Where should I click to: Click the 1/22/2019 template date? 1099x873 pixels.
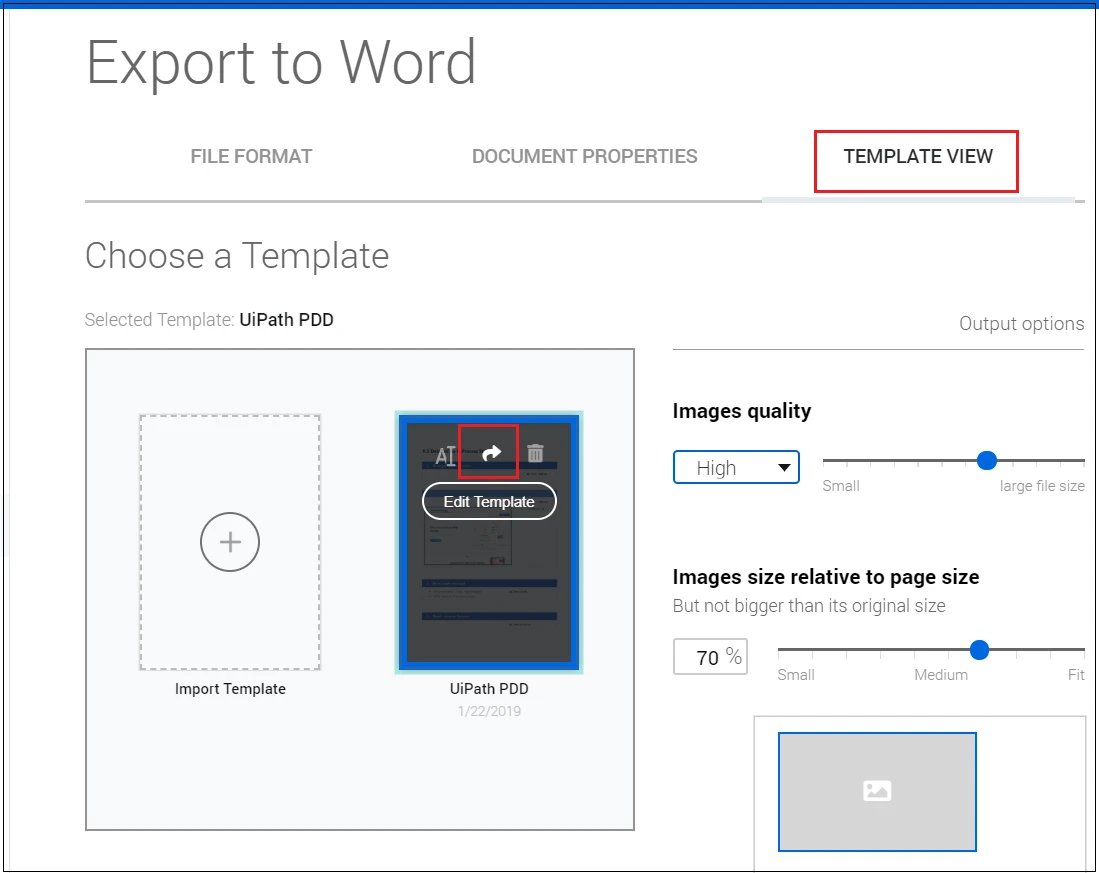click(489, 711)
